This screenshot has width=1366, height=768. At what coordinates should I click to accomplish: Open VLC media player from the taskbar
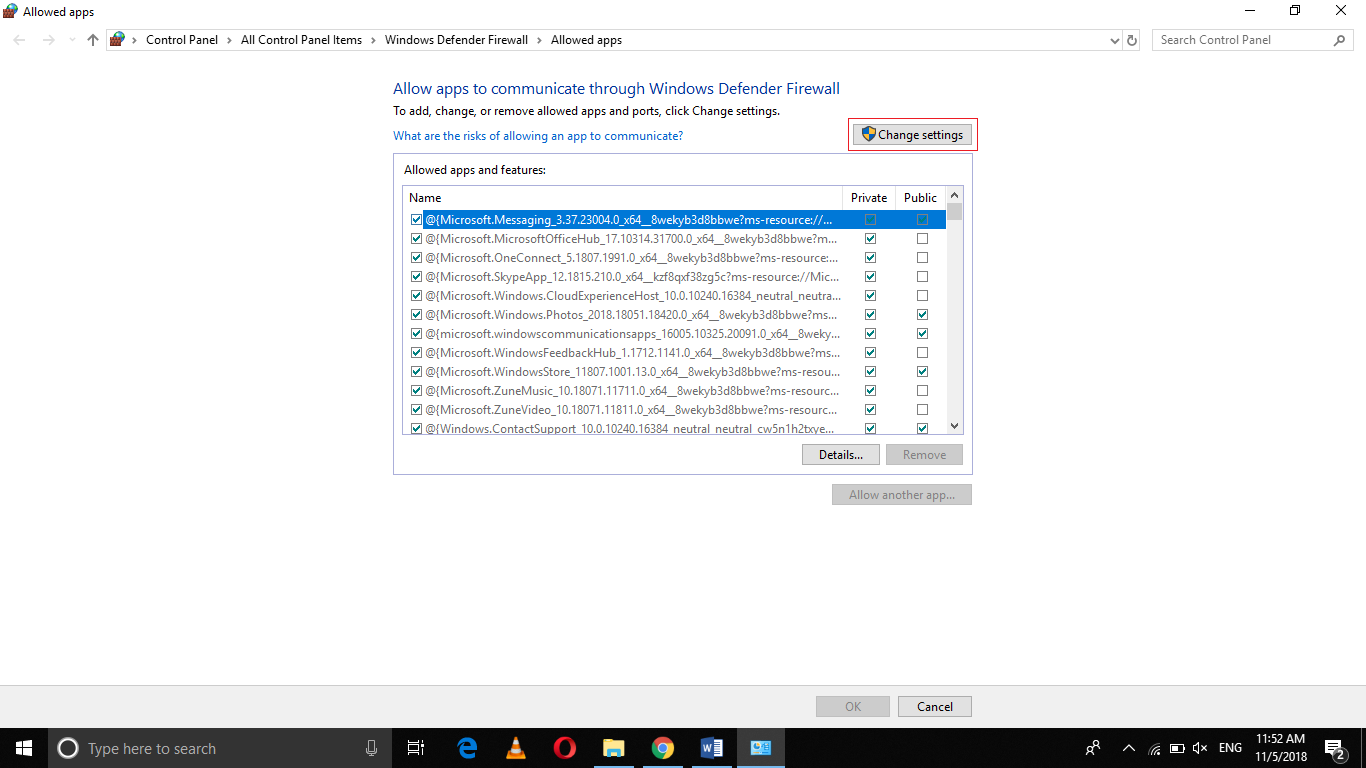515,747
